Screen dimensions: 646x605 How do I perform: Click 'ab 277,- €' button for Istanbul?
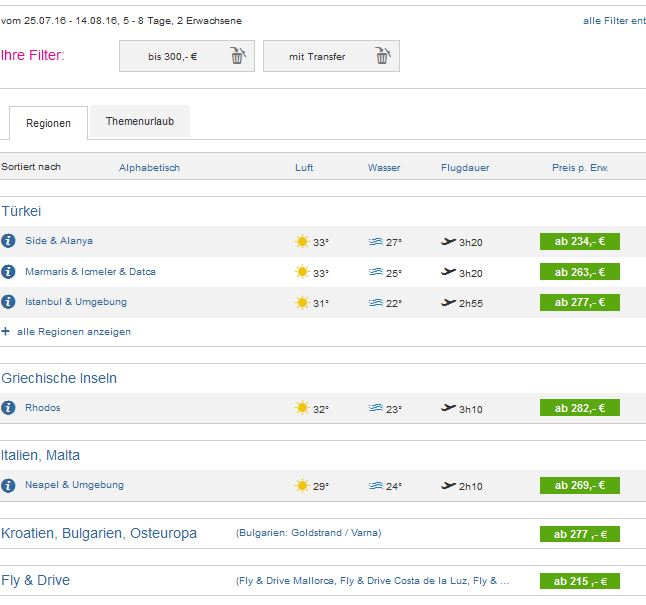(580, 302)
